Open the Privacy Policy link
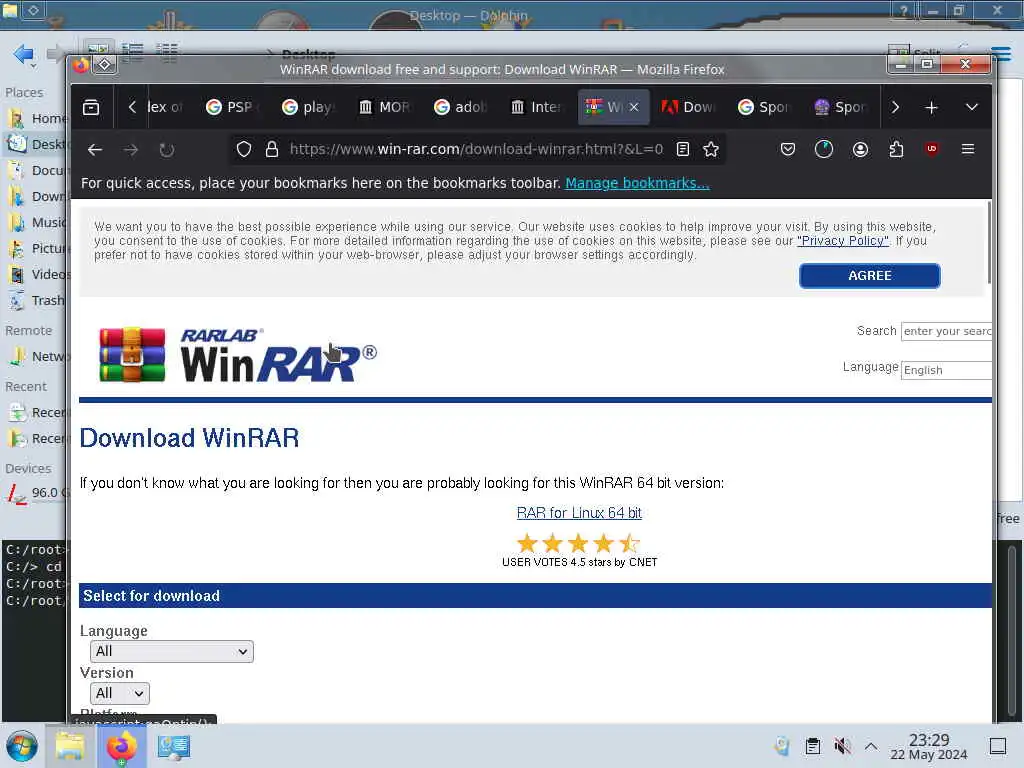This screenshot has width=1024, height=768. tap(842, 241)
